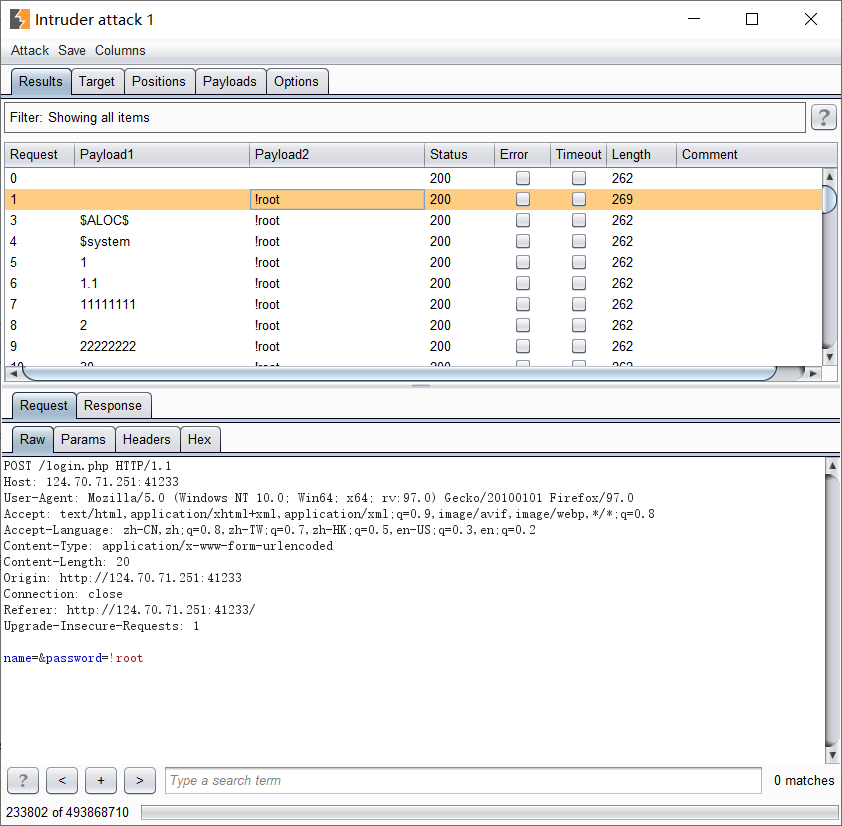Screen dimensions: 842x826
Task: Toggle Timeout checkbox in highlighted request 1
Action: coord(579,199)
